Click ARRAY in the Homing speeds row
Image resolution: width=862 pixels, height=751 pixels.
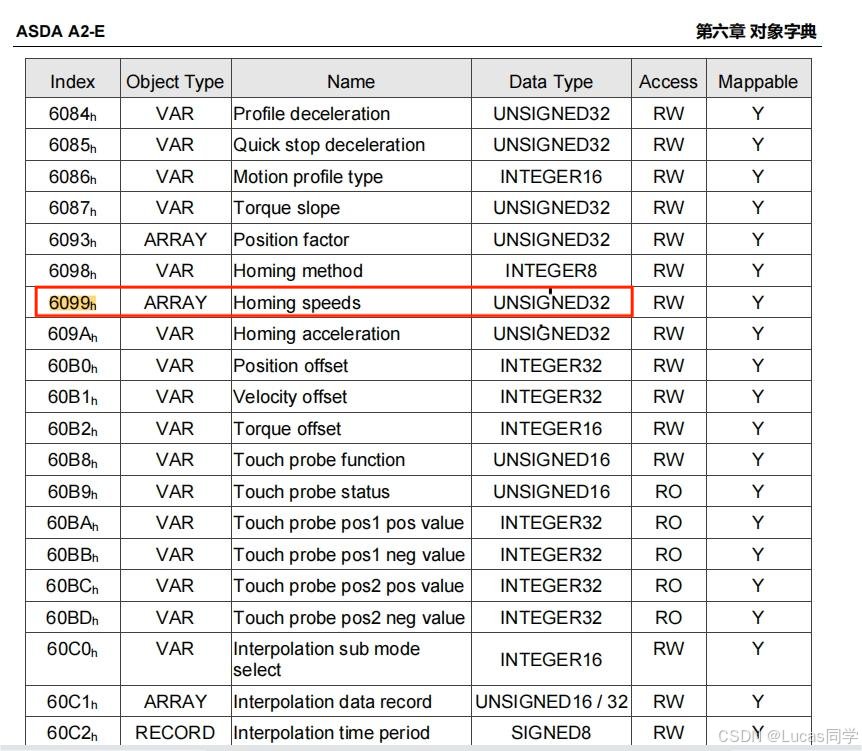(175, 303)
